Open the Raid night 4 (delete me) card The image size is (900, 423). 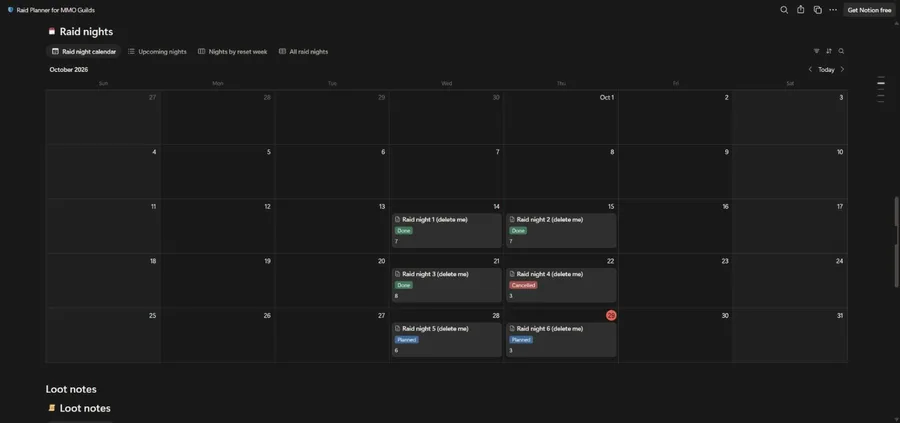click(561, 285)
